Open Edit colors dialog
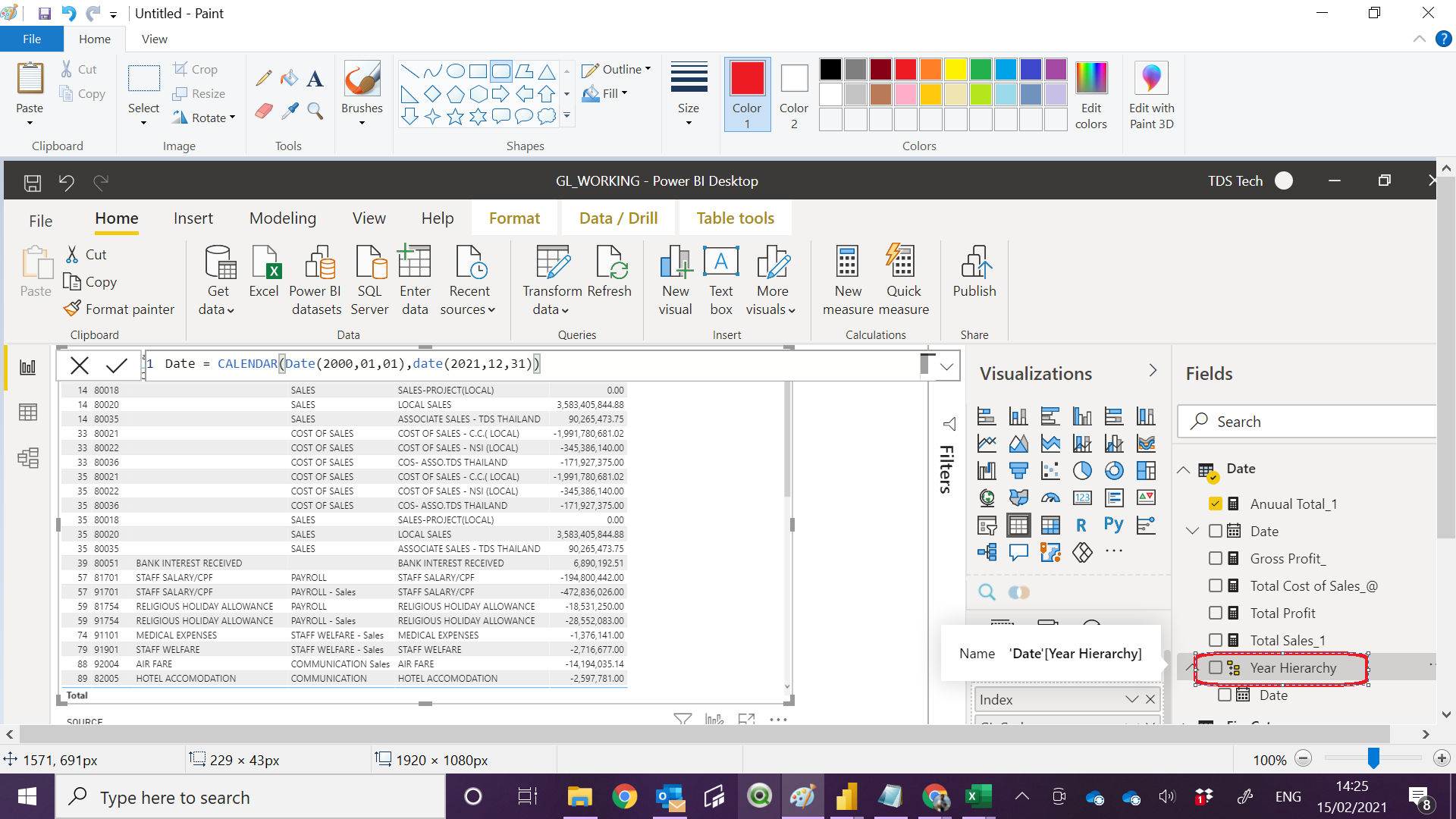 (x=1090, y=95)
